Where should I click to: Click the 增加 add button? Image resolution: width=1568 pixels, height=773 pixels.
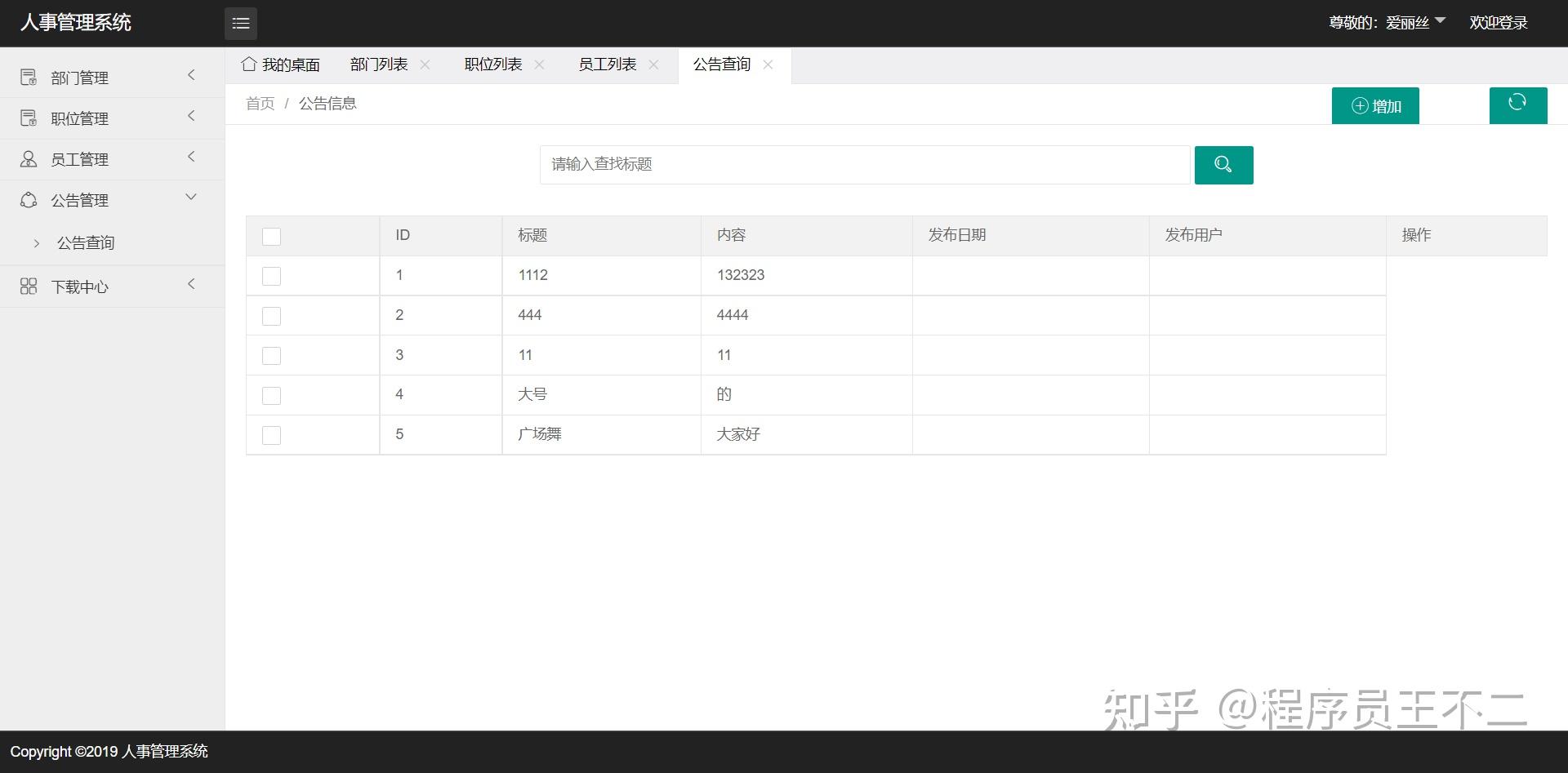[x=1375, y=106]
